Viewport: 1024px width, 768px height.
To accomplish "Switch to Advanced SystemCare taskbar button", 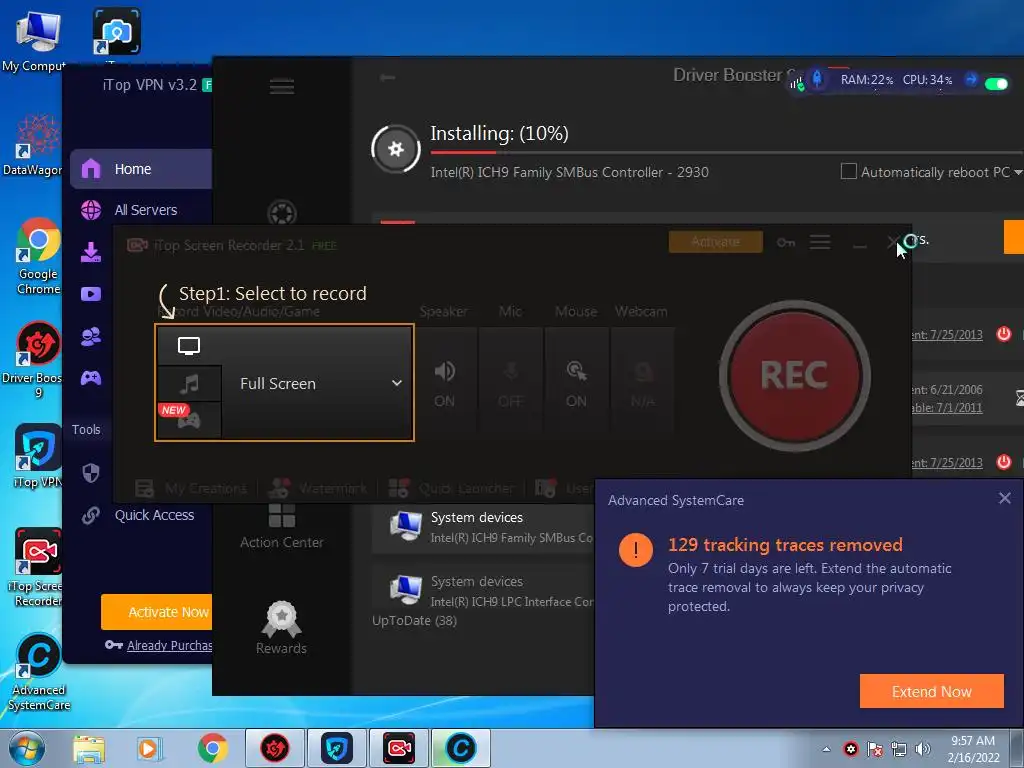I will pyautogui.click(x=460, y=748).
